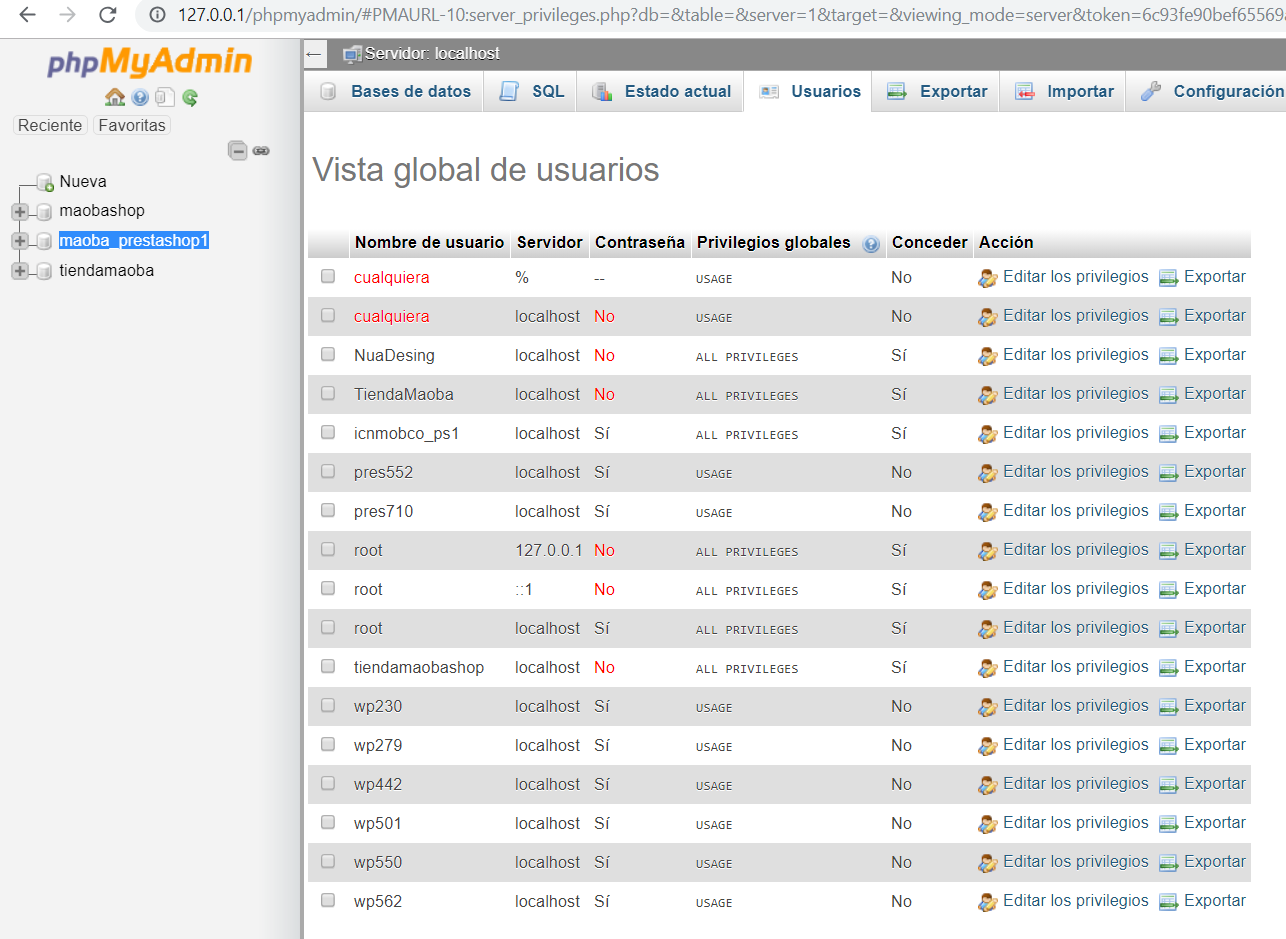Tick the checkbox for user wp562
The height and width of the screenshot is (939, 1286).
click(328, 900)
